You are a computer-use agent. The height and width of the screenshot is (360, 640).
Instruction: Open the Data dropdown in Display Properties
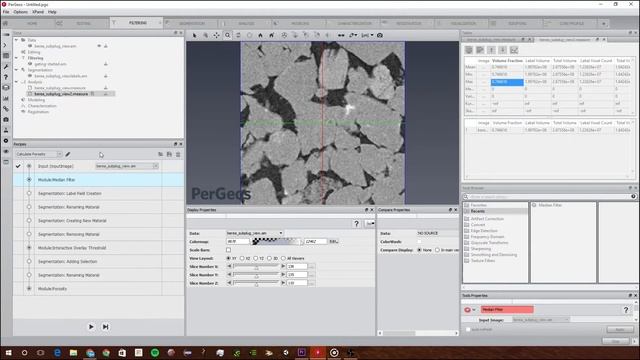(x=281, y=233)
